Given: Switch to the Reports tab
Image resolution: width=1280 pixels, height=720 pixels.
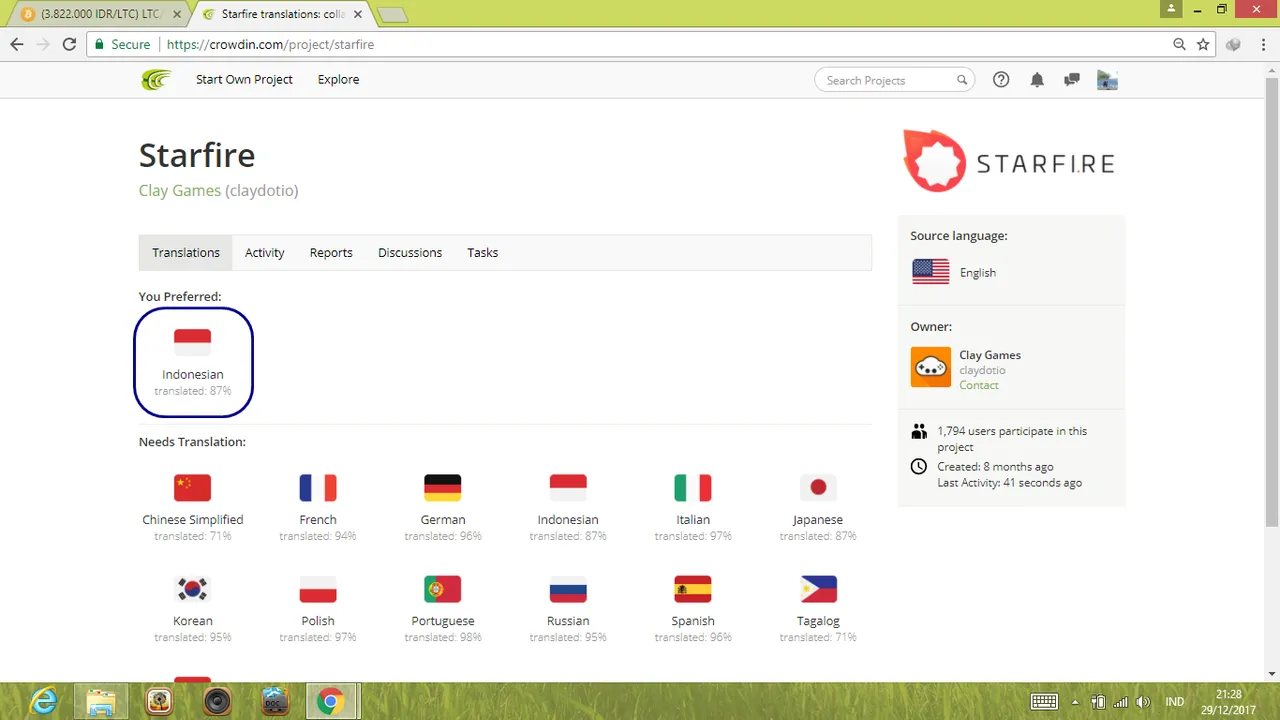Looking at the screenshot, I should [331, 253].
